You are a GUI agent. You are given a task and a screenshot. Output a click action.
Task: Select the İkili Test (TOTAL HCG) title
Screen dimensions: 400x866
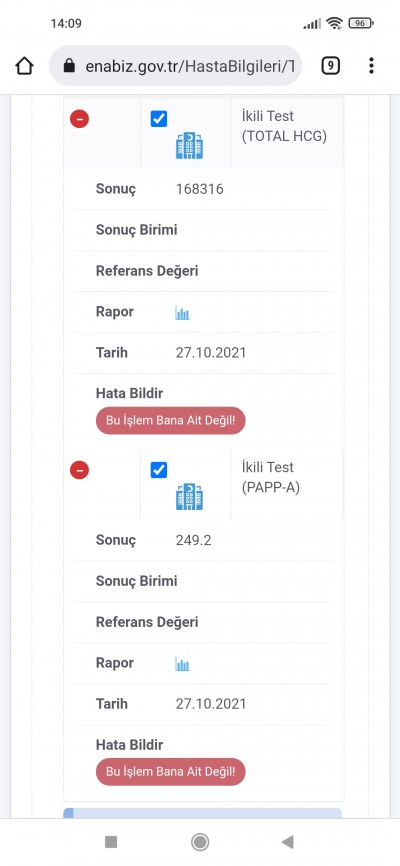[x=284, y=126]
